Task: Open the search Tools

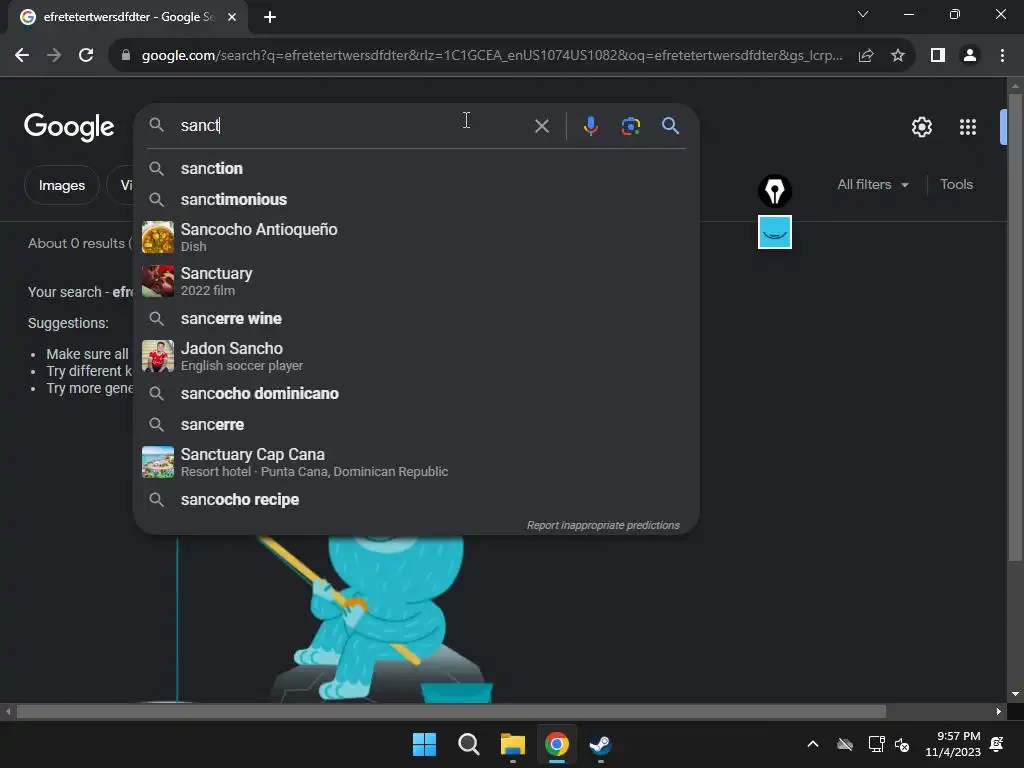Action: click(x=956, y=185)
